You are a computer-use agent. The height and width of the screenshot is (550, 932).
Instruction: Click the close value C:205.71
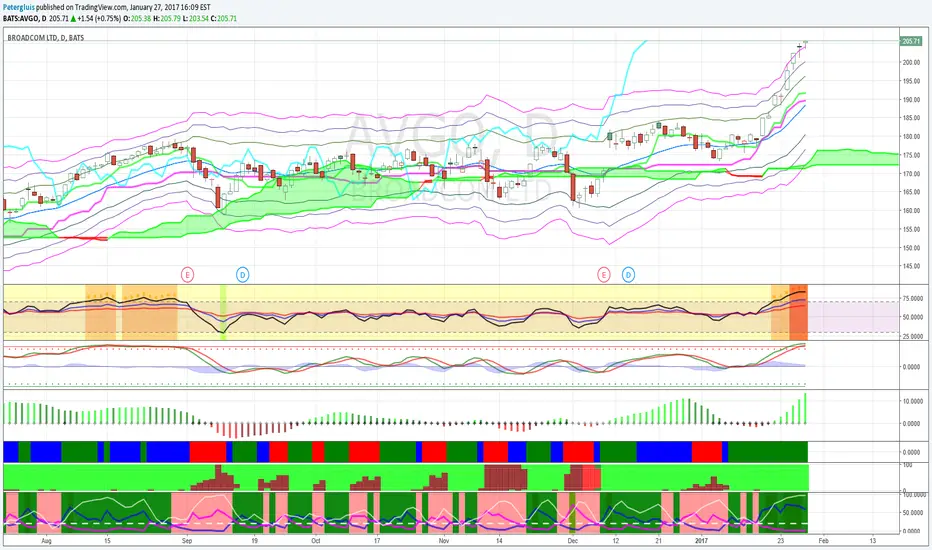coord(223,18)
